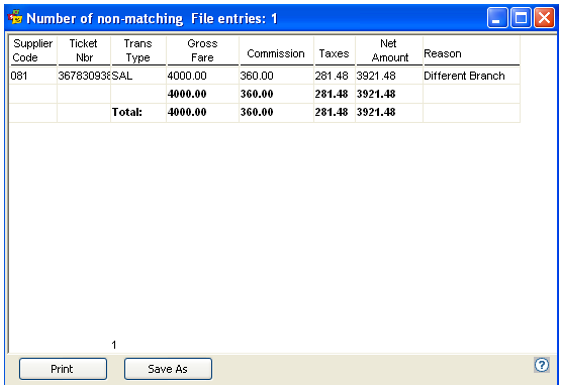Image resolution: width=561 pixels, height=391 pixels.
Task: Click the application icon in title bar
Action: (x=15, y=18)
